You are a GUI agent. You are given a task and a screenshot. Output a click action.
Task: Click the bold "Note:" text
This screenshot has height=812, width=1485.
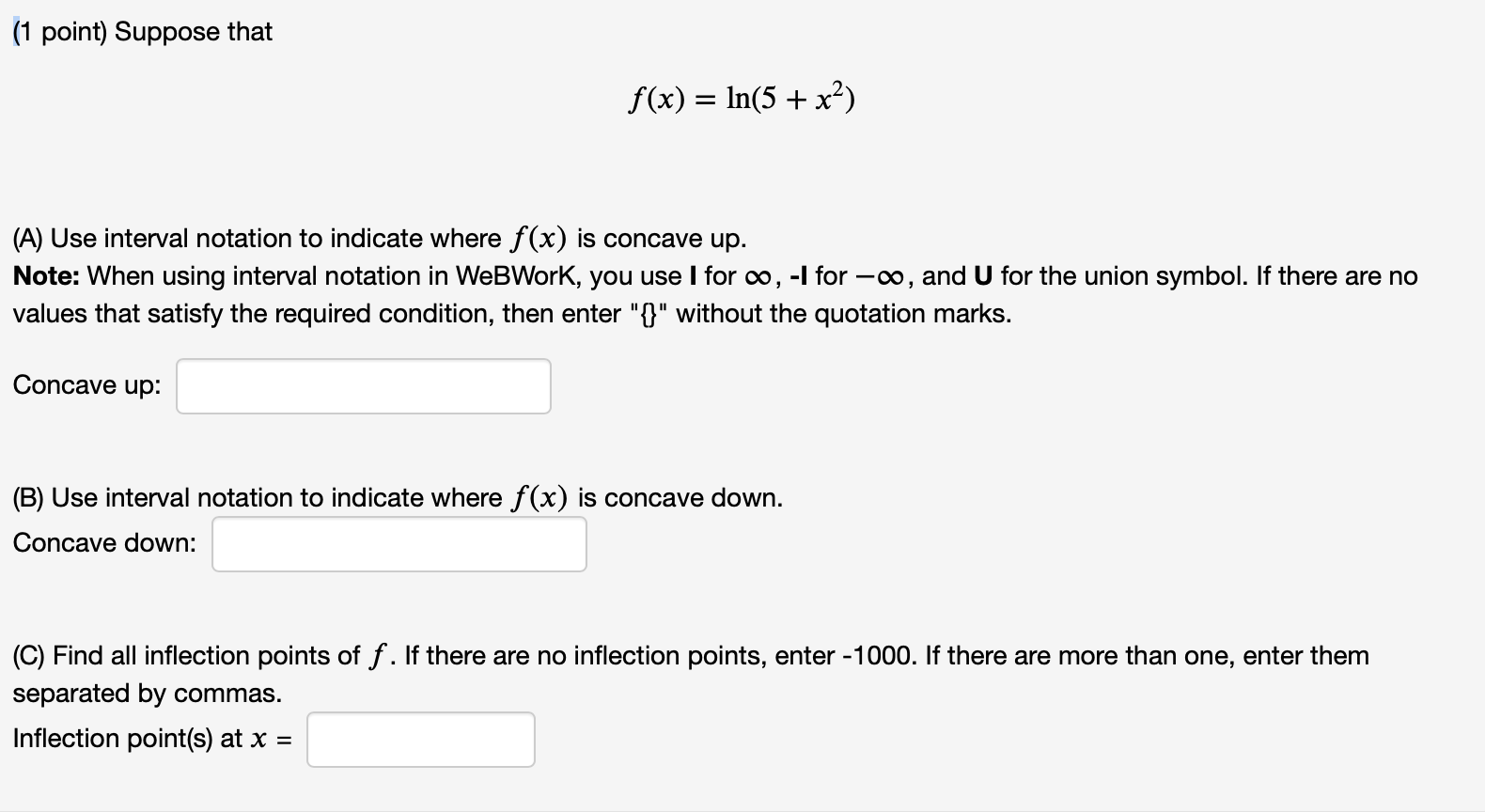point(44,275)
